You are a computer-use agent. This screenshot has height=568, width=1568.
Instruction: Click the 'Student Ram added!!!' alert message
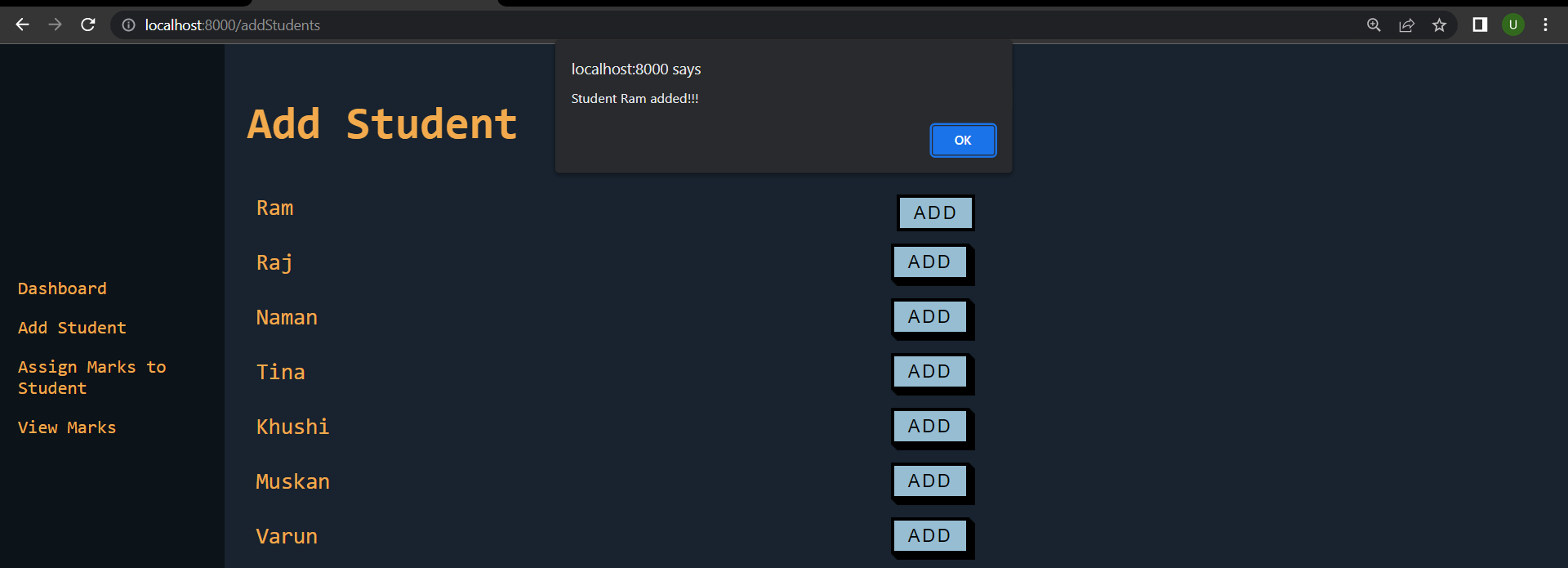[635, 99]
